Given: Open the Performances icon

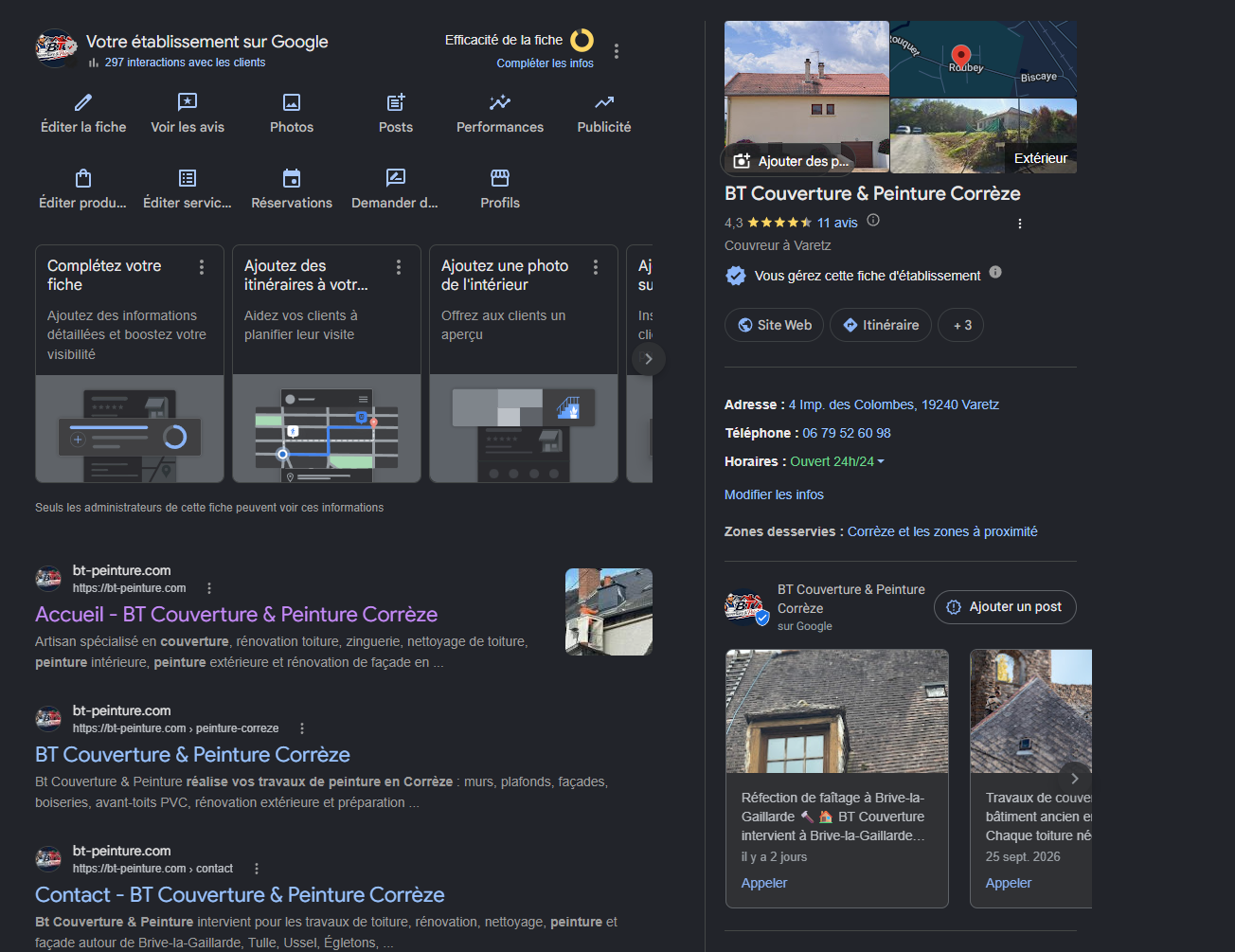Looking at the screenshot, I should [500, 102].
